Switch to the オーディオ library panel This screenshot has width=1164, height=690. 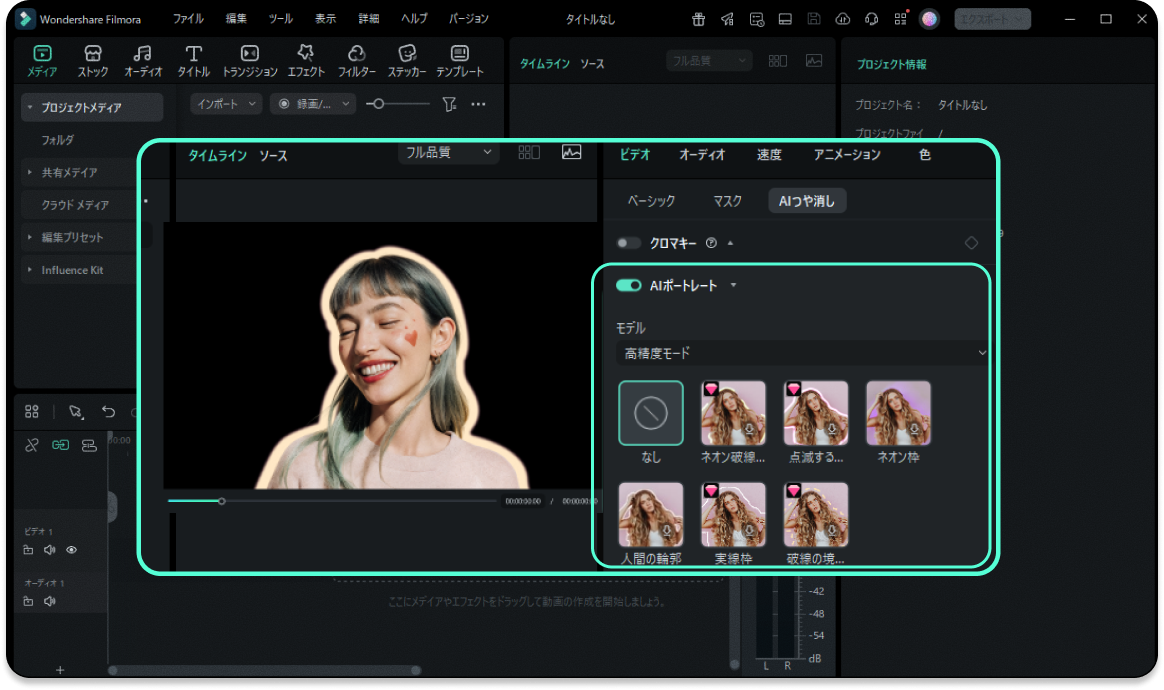[143, 60]
